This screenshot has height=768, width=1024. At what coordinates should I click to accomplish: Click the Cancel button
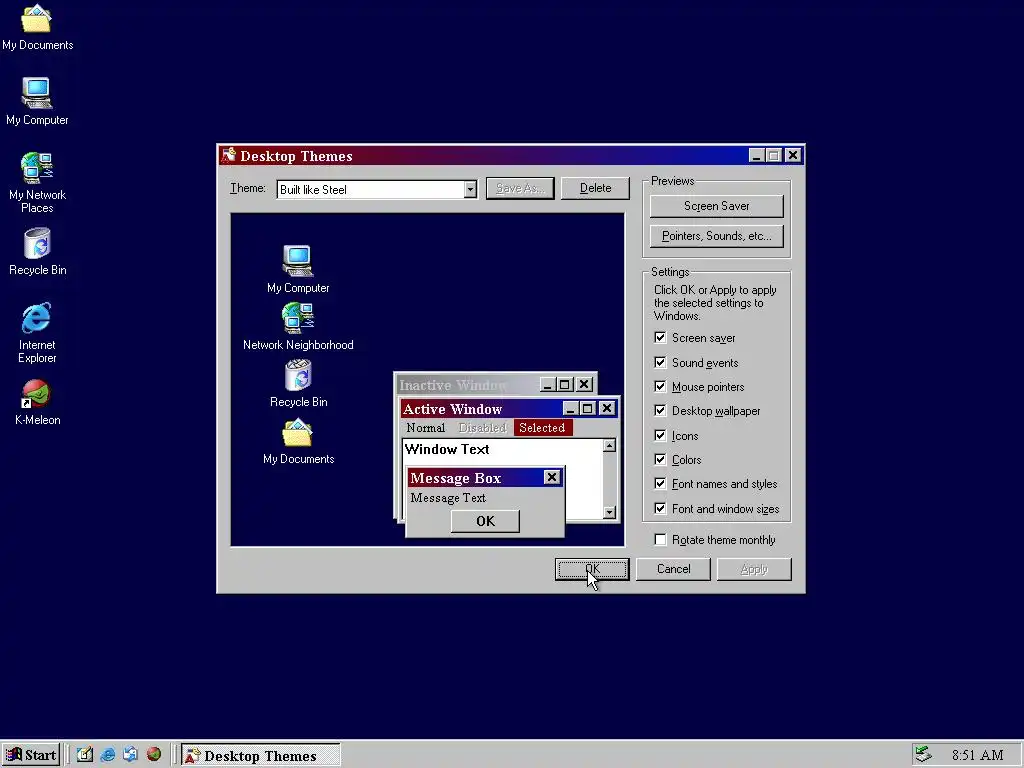tap(673, 569)
